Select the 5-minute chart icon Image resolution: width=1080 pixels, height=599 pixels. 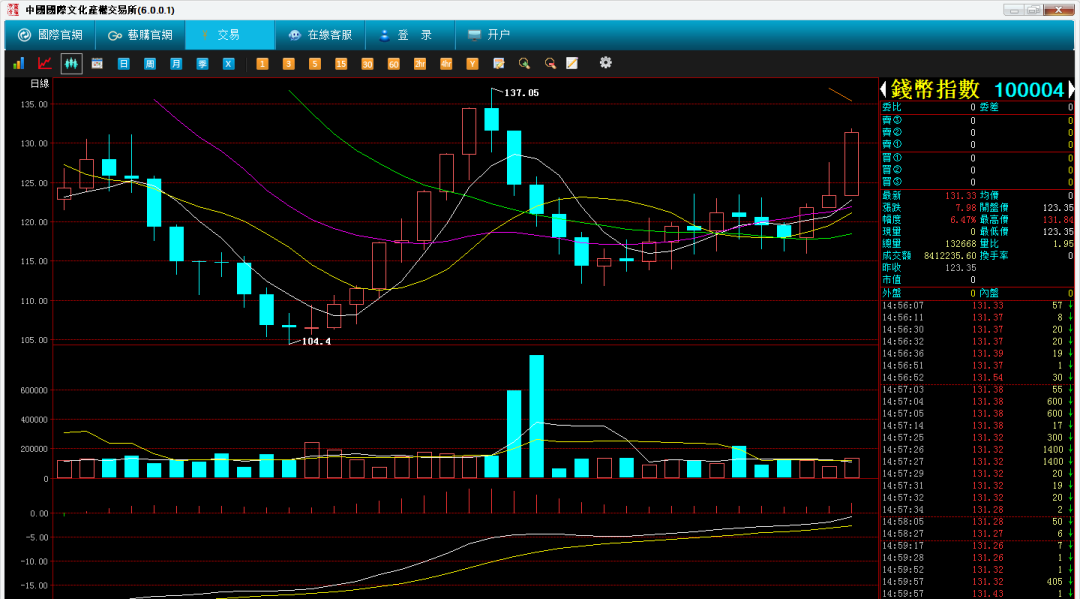tap(314, 63)
